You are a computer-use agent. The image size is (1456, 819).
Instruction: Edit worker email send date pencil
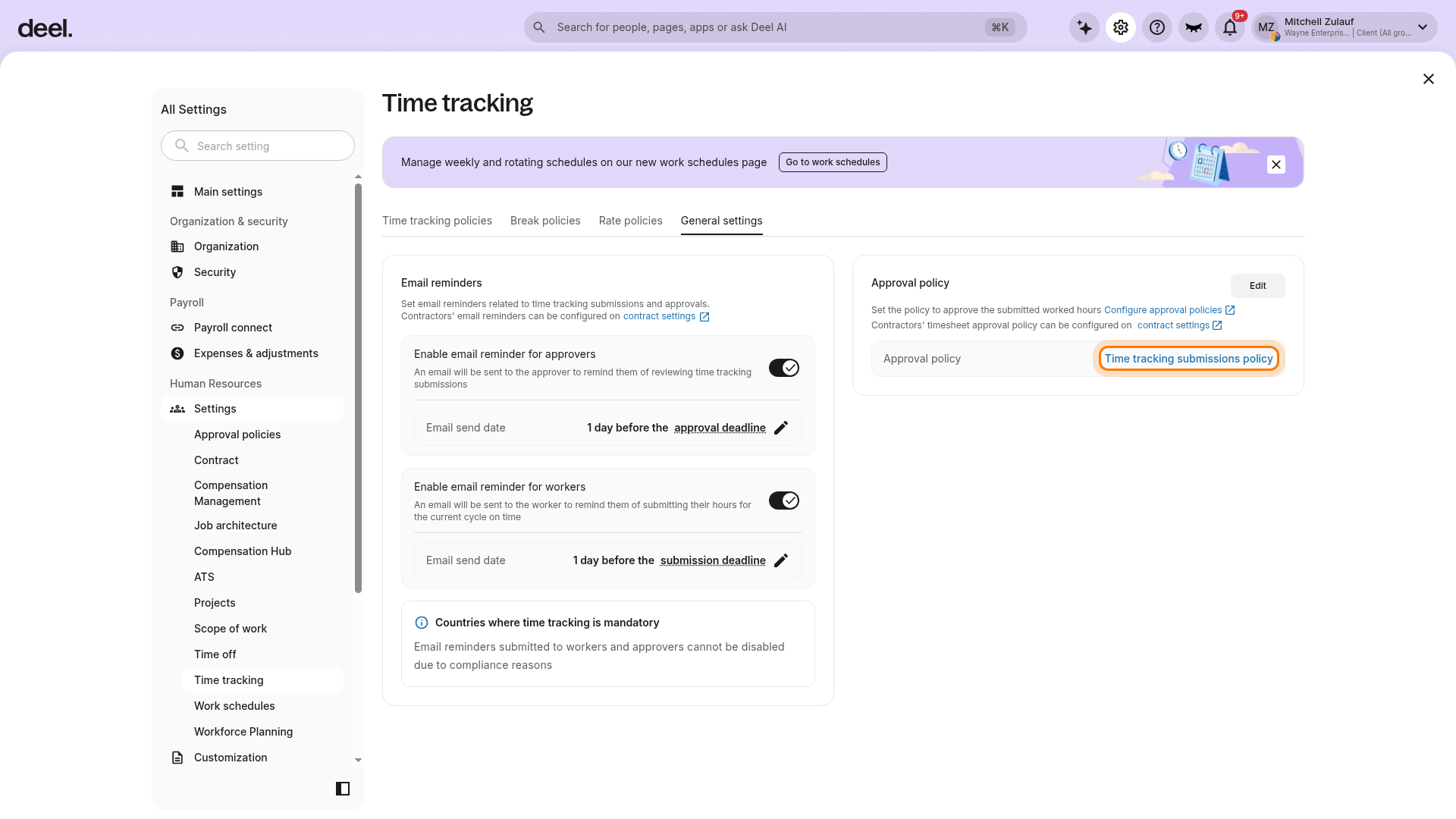pyautogui.click(x=781, y=560)
